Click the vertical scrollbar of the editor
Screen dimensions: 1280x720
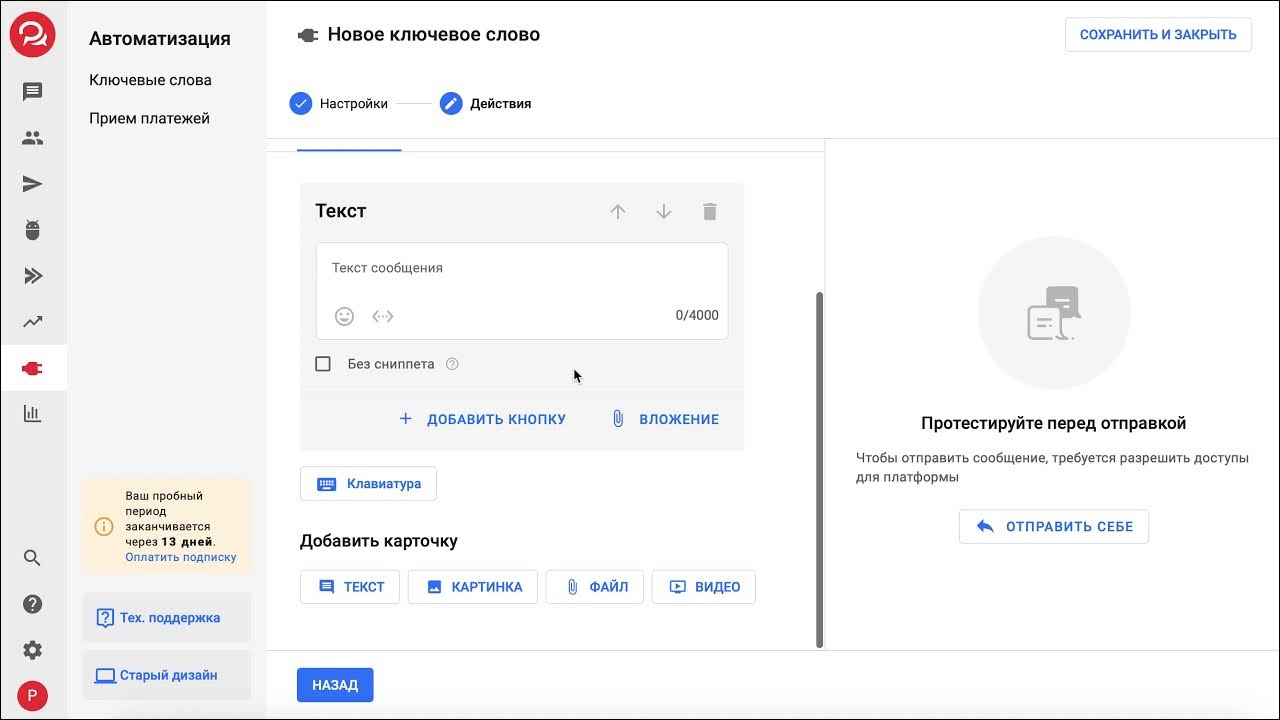pyautogui.click(x=820, y=468)
